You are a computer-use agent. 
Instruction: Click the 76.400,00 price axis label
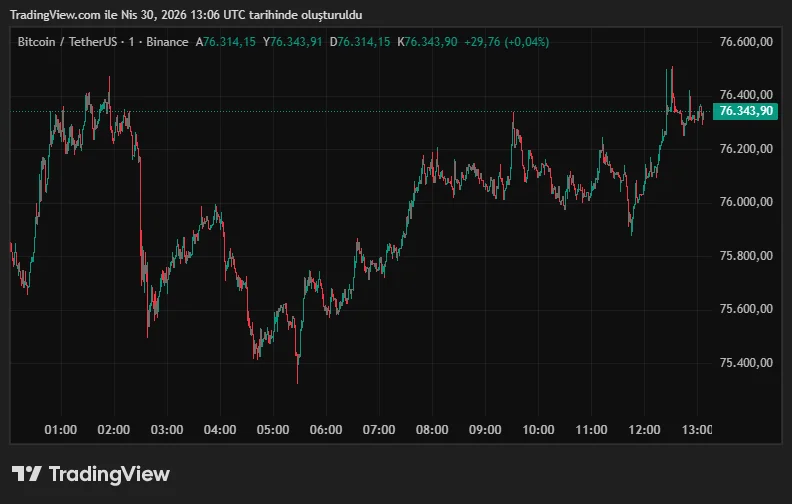coord(746,94)
